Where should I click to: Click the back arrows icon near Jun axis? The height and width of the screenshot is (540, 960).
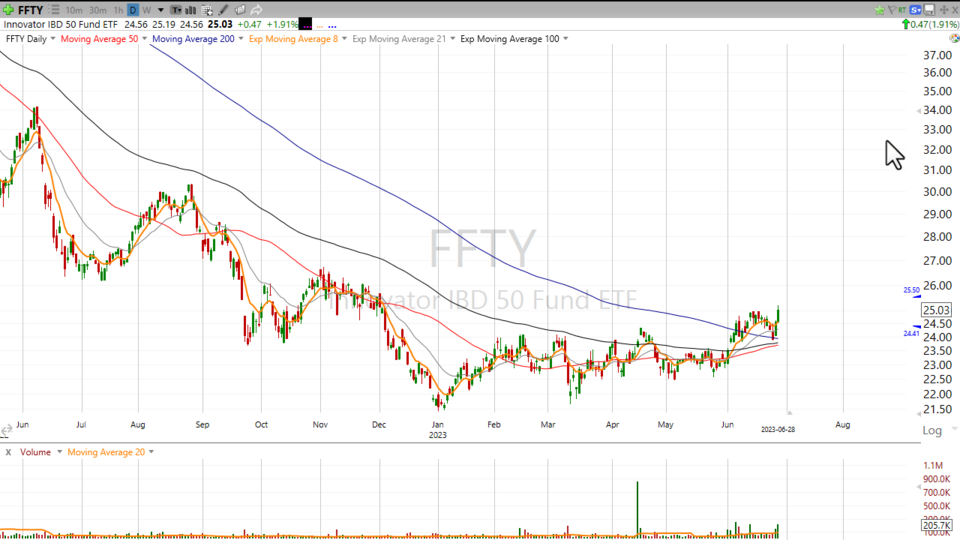click(6, 431)
